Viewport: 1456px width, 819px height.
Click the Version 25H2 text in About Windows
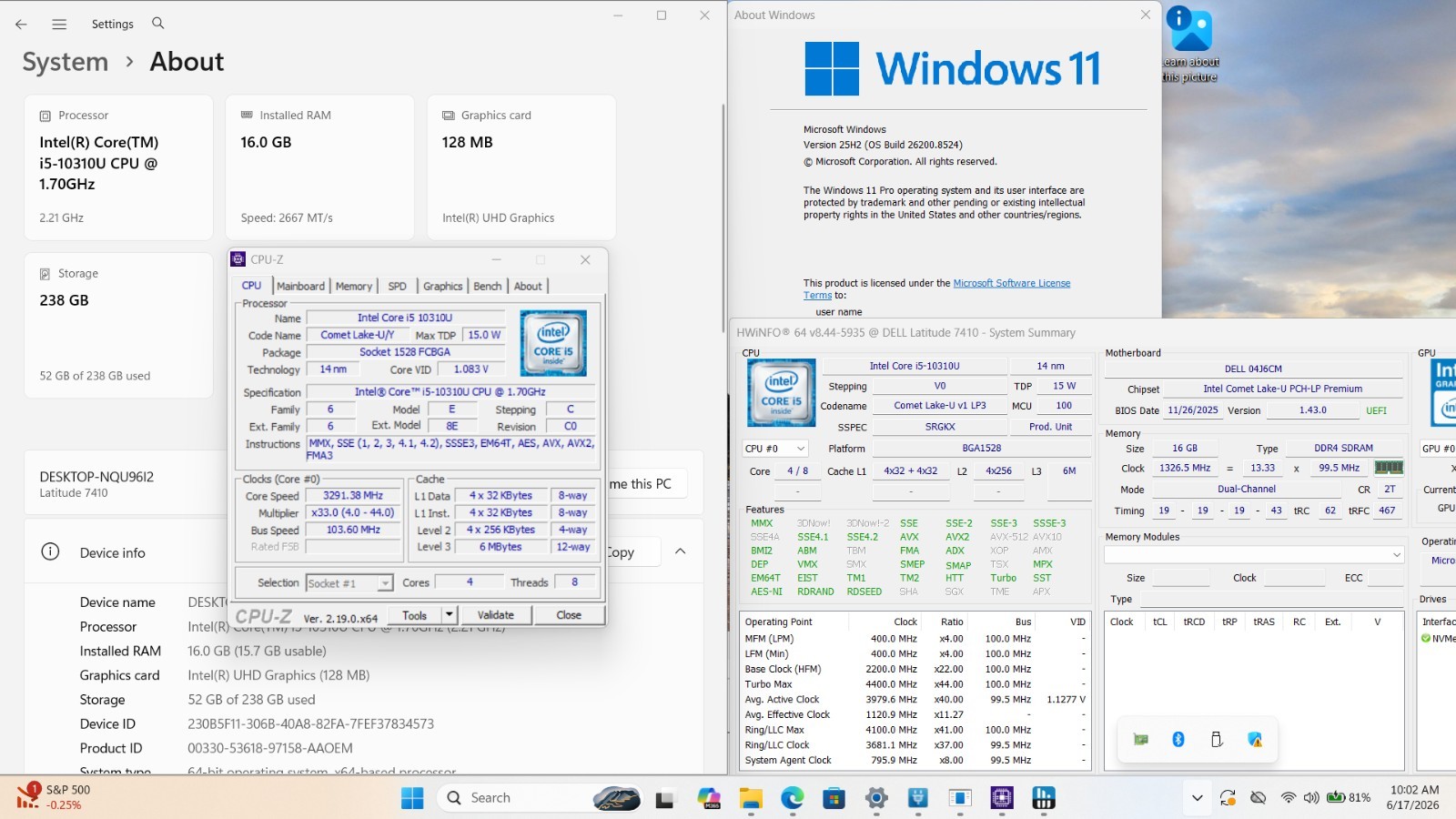click(x=883, y=145)
